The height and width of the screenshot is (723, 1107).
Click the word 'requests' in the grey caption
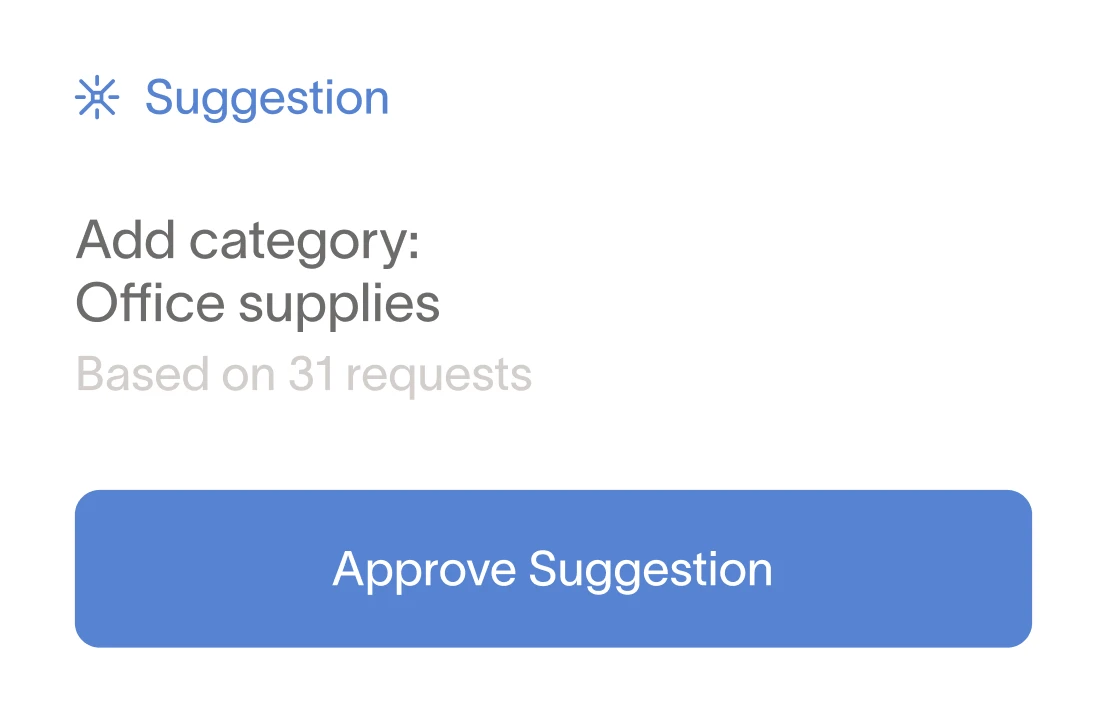(x=438, y=377)
